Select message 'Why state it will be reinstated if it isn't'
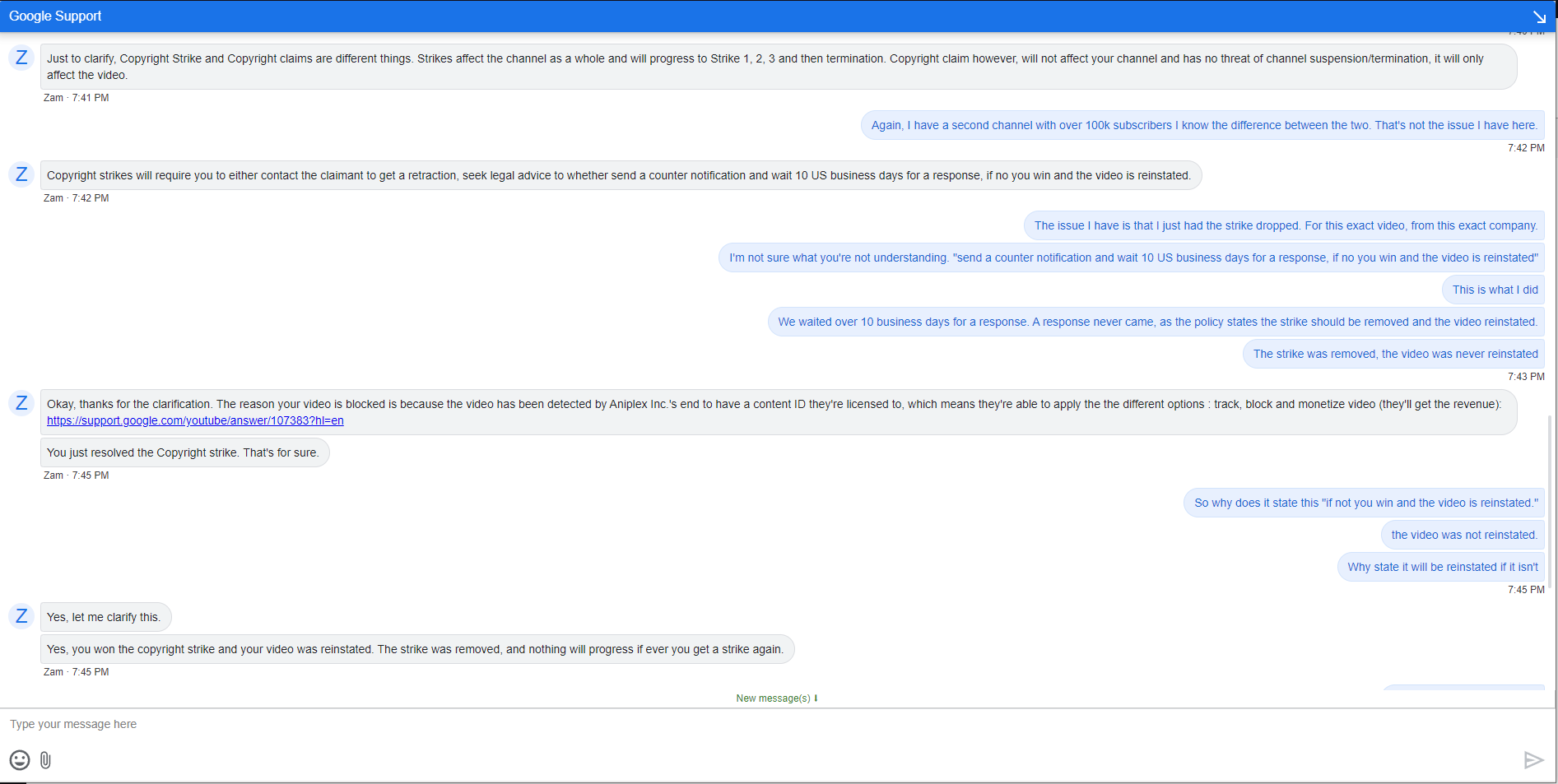The width and height of the screenshot is (1558, 784). 1442,567
